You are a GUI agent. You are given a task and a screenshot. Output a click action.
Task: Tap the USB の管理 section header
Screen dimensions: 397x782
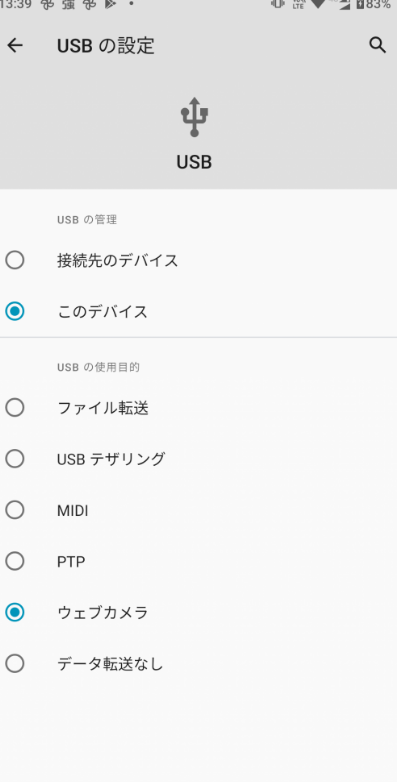(87, 220)
